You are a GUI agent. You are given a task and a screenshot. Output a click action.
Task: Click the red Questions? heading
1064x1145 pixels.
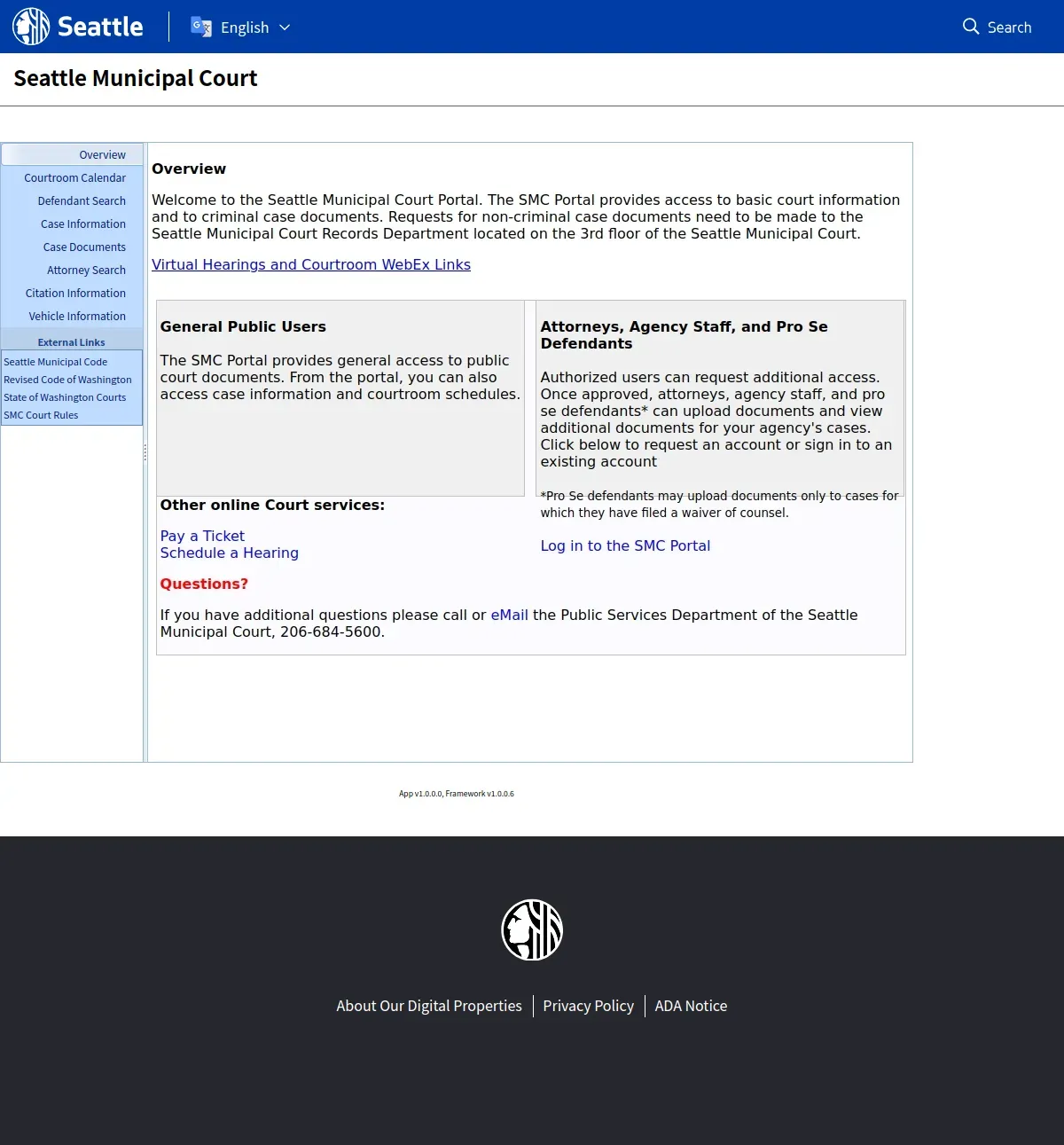204,584
